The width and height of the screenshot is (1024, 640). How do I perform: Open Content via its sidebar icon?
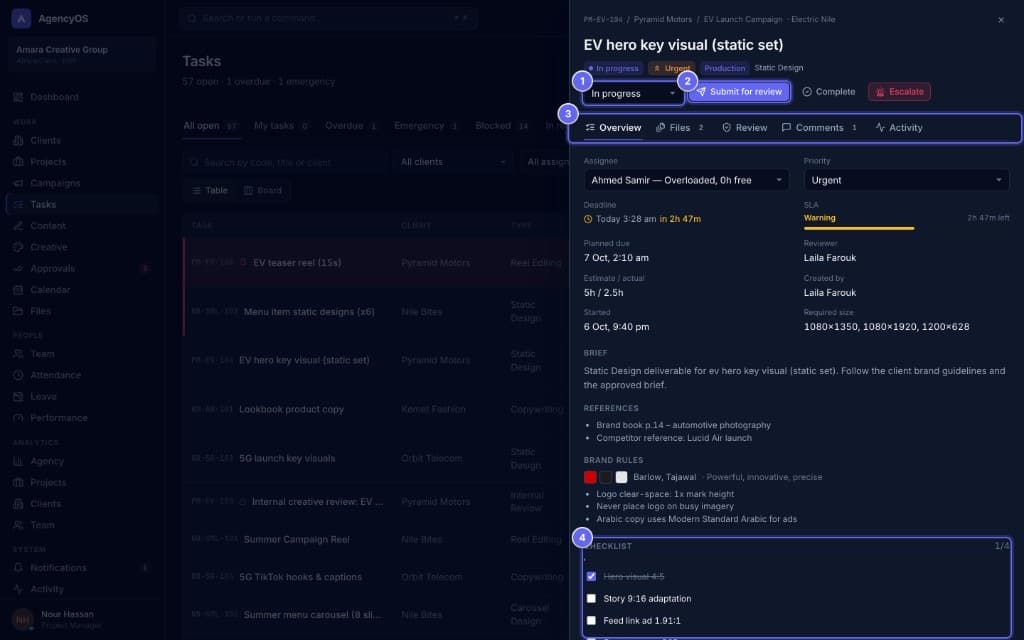click(18, 226)
